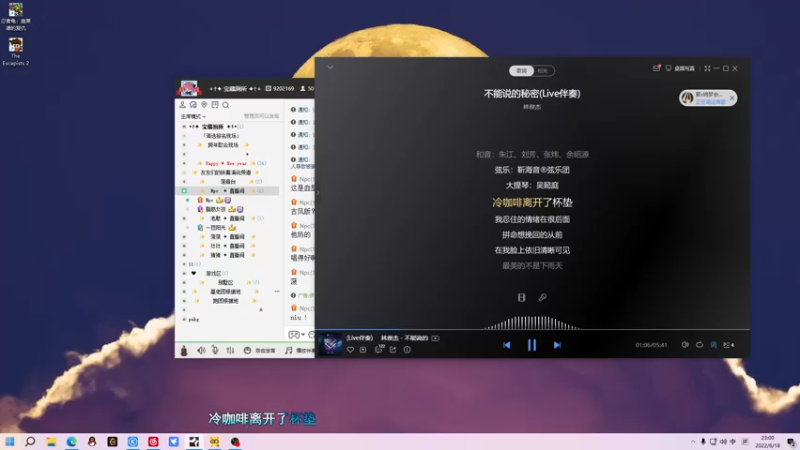Viewport: 800px width, 450px height.
Task: Open the audio mixer settings icon
Action: point(231,351)
